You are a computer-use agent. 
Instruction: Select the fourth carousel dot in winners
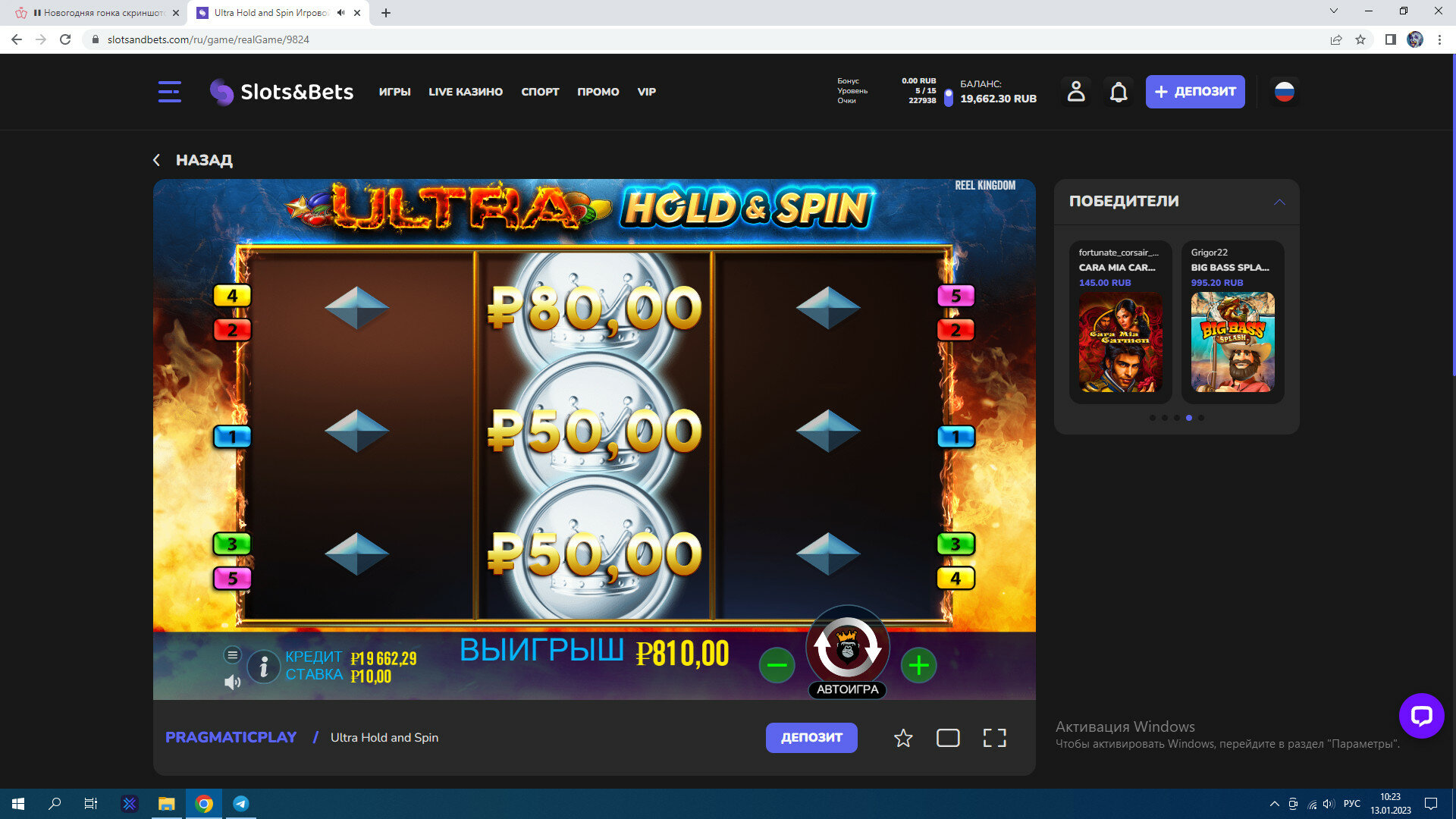pyautogui.click(x=1189, y=418)
